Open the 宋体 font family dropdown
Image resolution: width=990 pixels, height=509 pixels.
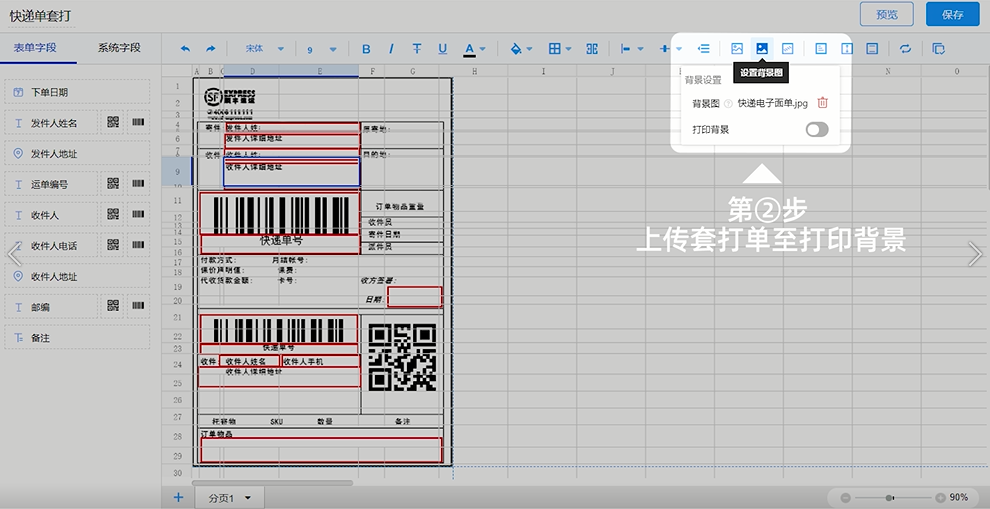264,48
